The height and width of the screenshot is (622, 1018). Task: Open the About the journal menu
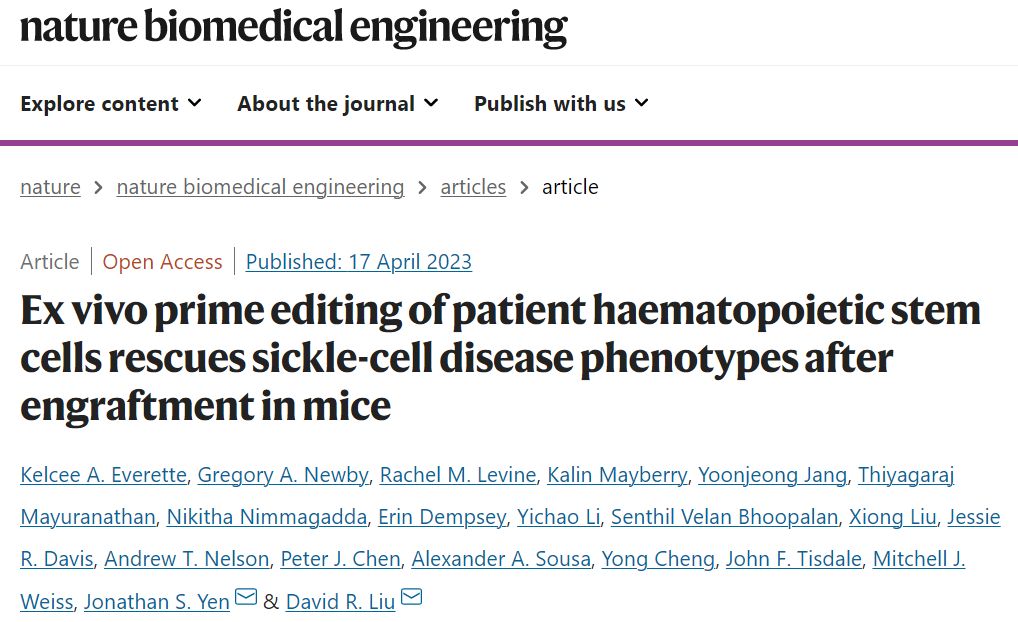(x=337, y=104)
